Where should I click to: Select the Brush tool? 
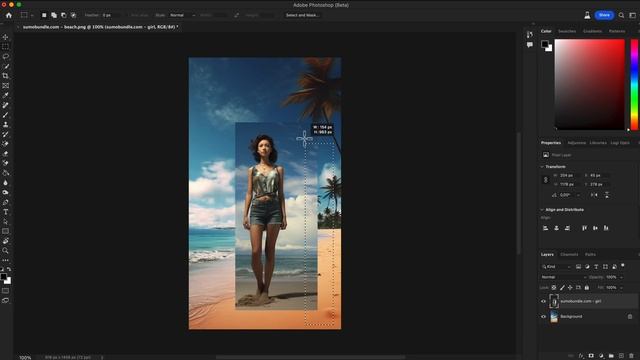(x=5, y=115)
